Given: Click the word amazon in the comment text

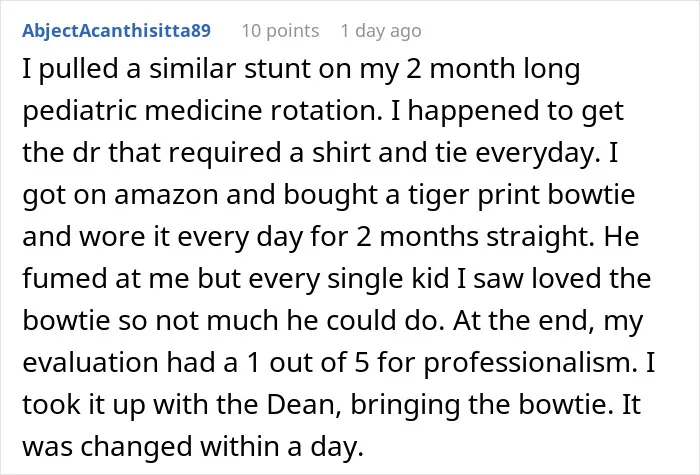Looking at the screenshot, I should pos(166,195).
